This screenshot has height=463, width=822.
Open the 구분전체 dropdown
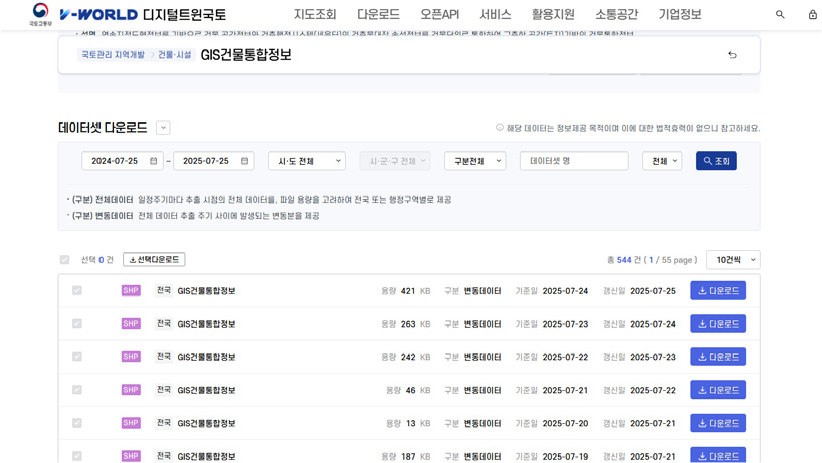tap(475, 161)
